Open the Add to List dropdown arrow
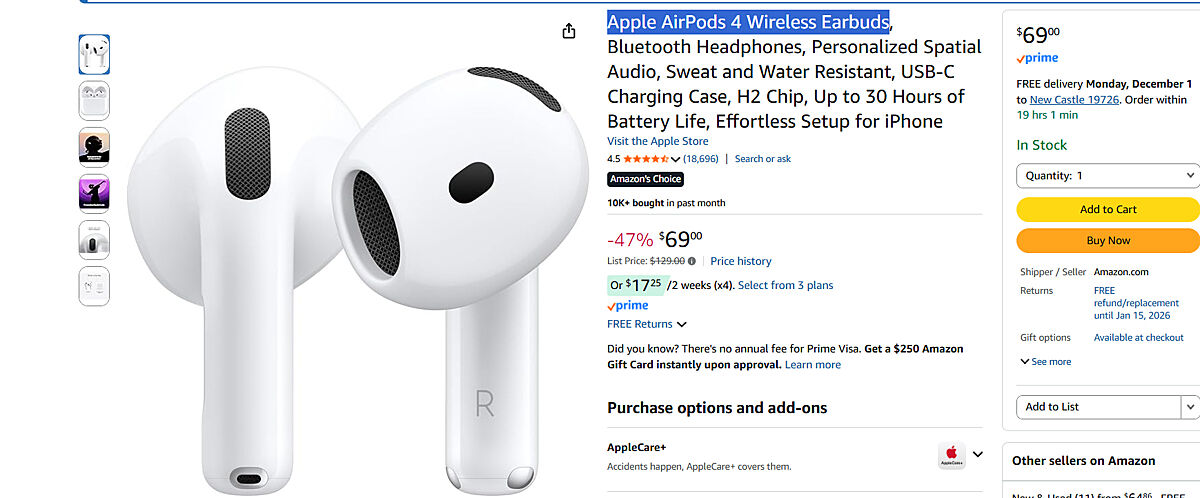The image size is (1200, 498). (1190, 407)
